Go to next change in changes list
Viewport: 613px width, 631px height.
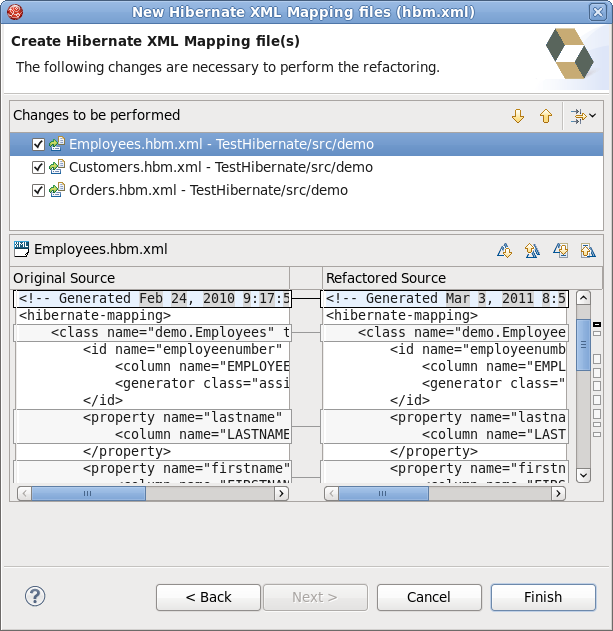[517, 116]
